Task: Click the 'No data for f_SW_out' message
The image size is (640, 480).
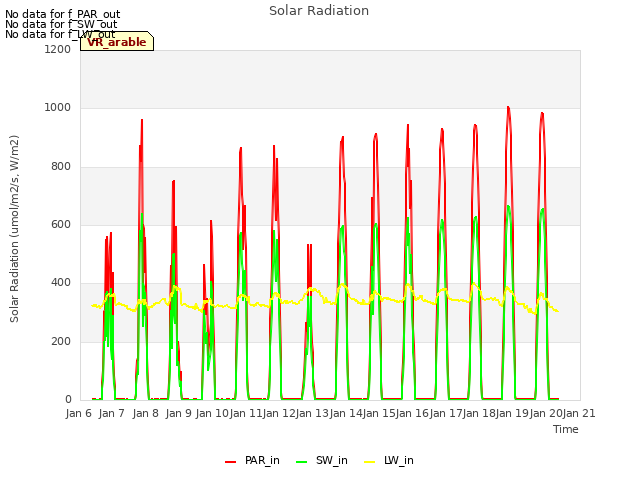Action: pos(61,24)
